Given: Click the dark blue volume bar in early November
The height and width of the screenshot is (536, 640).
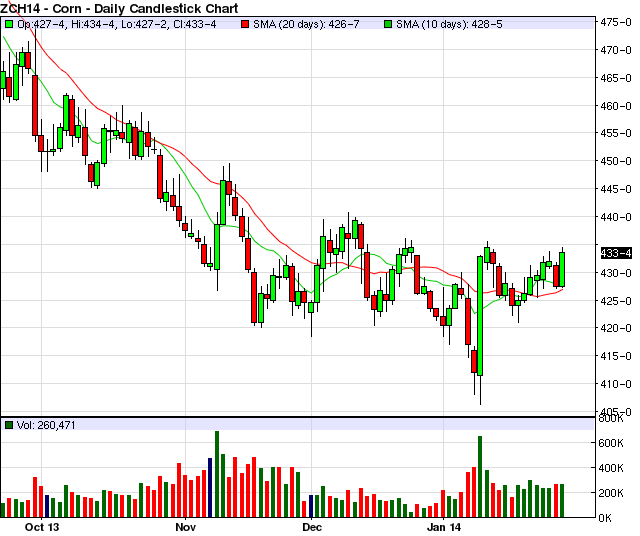Looking at the screenshot, I should click(210, 487).
